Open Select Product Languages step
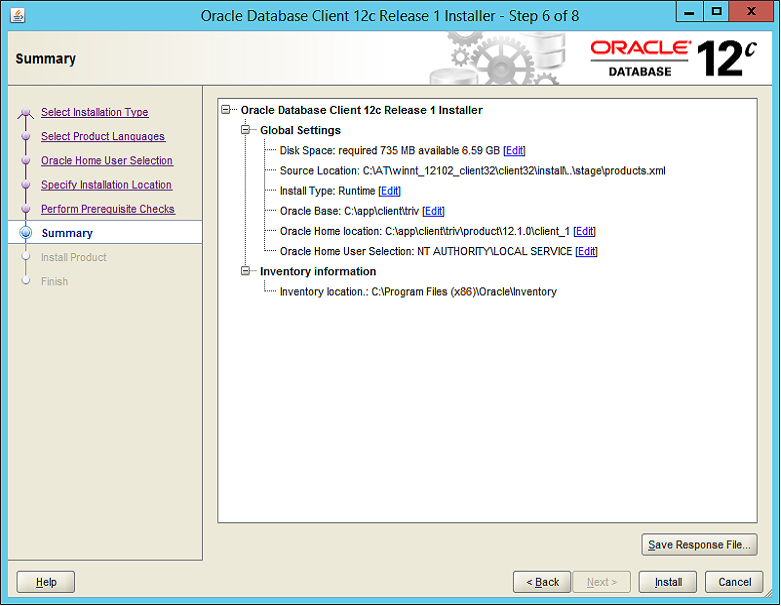Screen dimensions: 781x606 point(102,137)
